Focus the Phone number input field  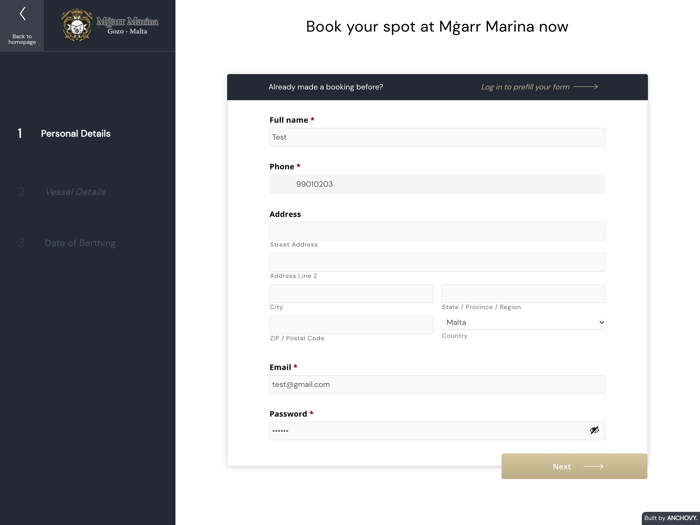tap(437, 184)
